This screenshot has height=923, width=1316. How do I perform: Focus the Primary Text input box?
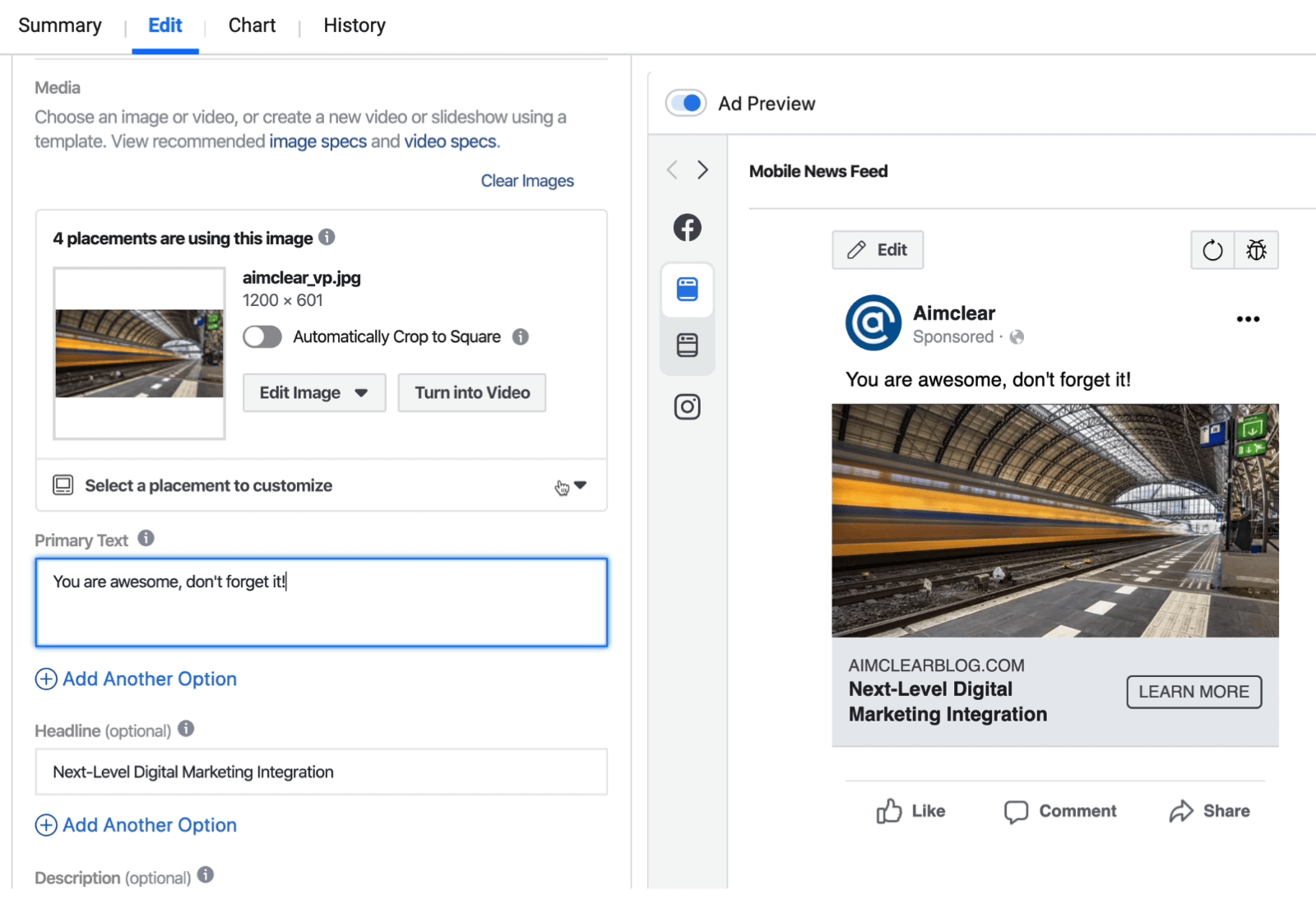[x=322, y=603]
